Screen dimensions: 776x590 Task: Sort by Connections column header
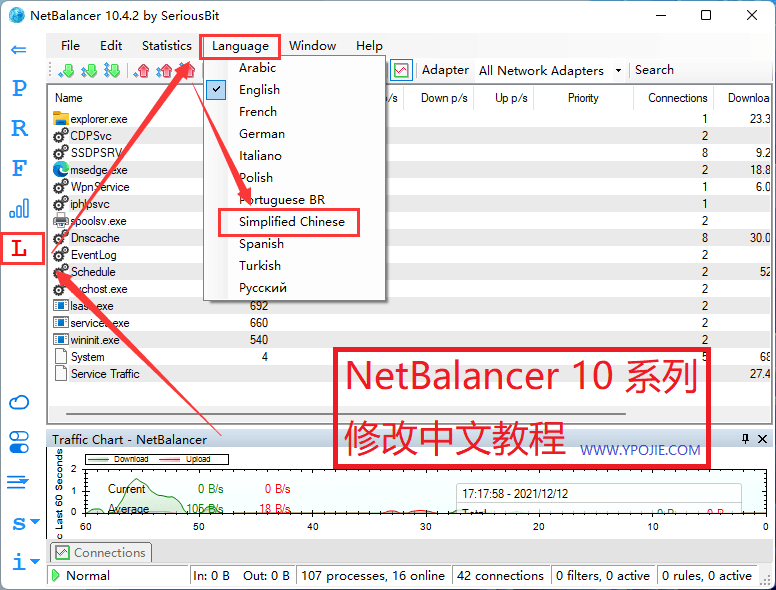[x=677, y=98]
